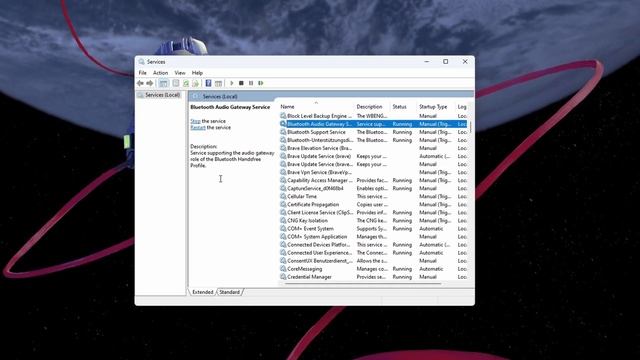Open the Properties toolbar icon

(176, 83)
